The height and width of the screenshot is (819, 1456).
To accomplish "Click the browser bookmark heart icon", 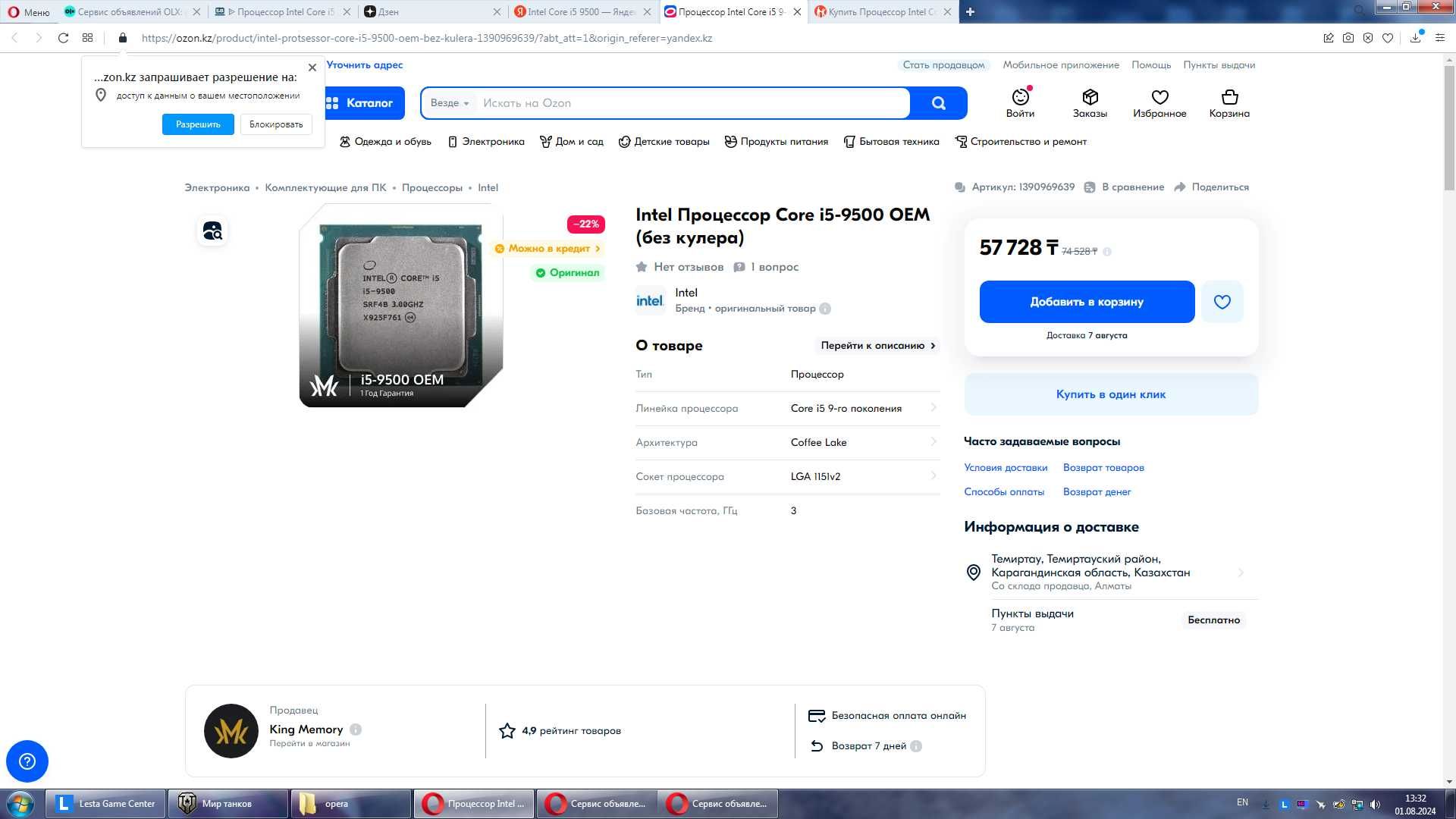I will click(1387, 38).
